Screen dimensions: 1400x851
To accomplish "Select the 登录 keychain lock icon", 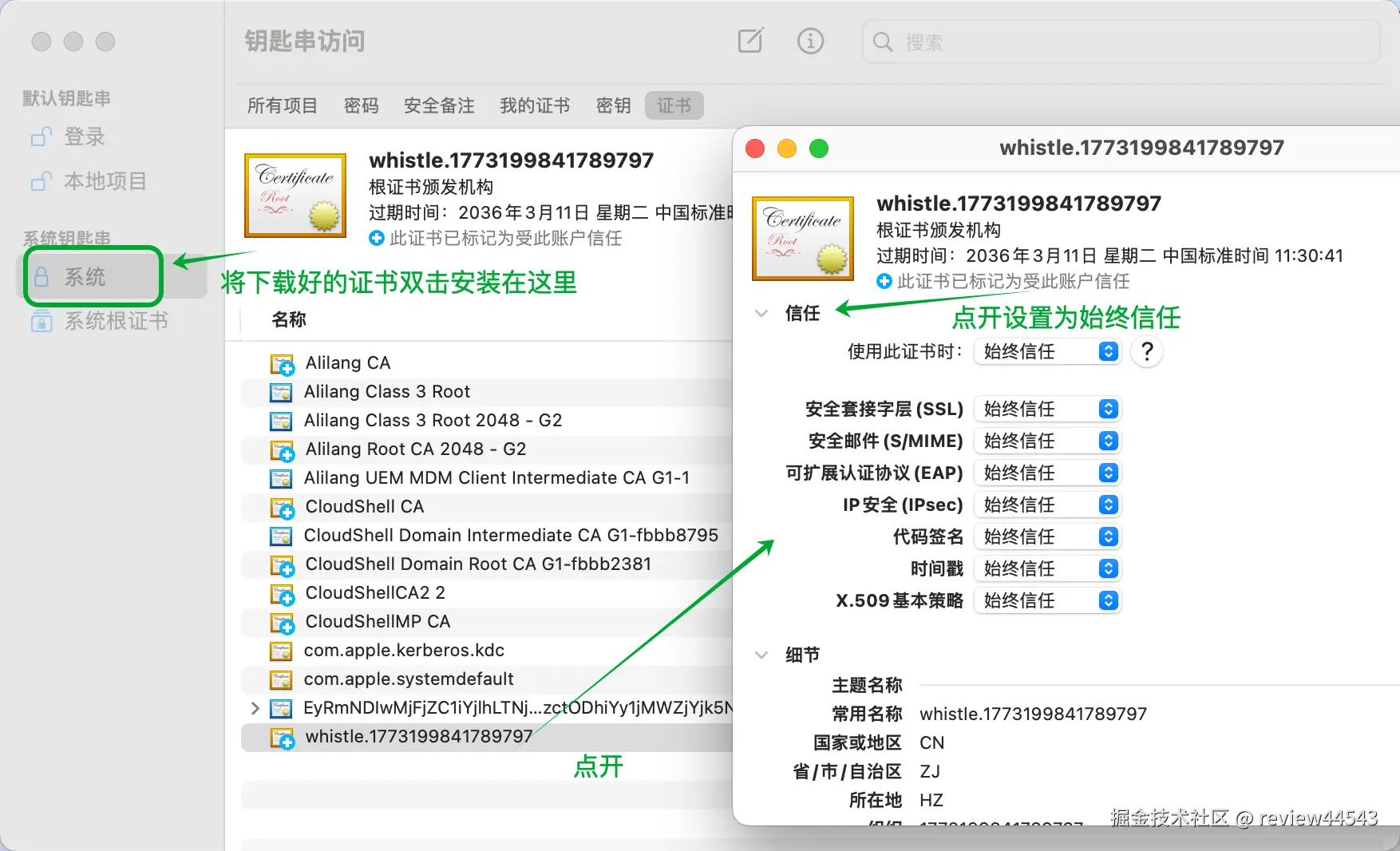I will coord(42,137).
